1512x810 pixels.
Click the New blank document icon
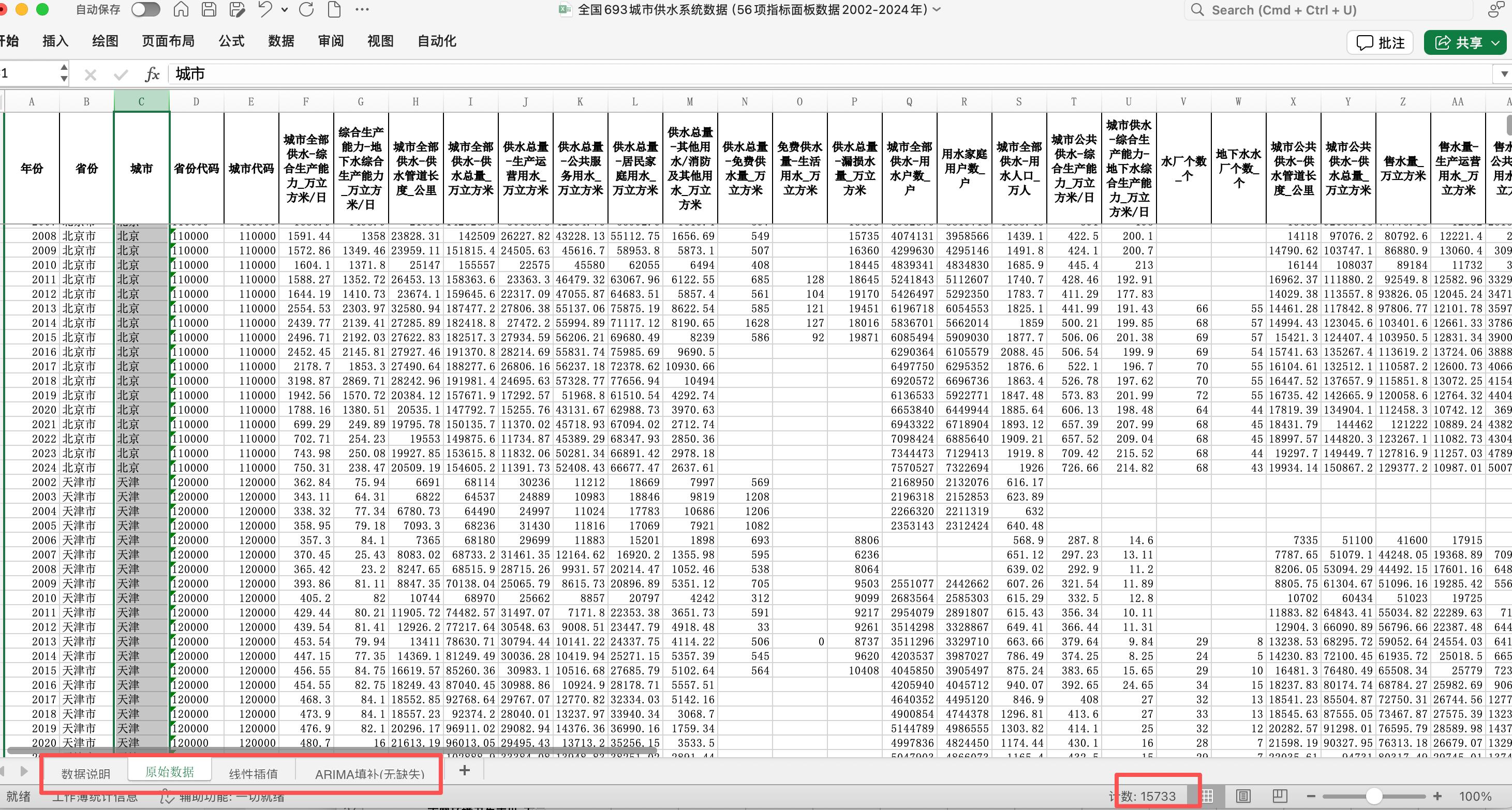pos(334,9)
